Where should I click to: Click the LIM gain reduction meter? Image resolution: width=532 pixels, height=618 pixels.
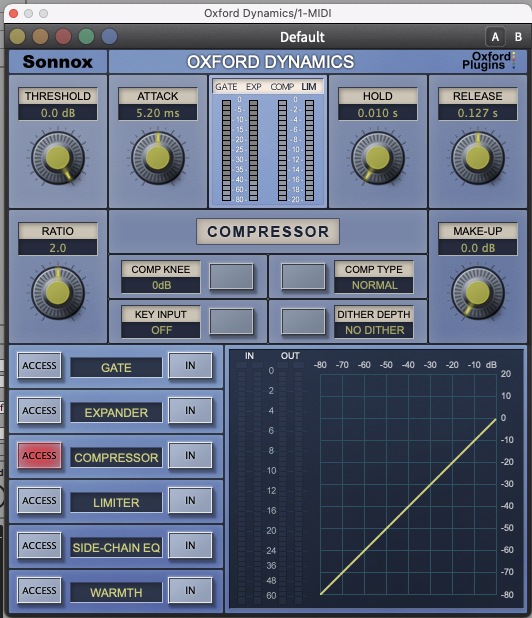click(x=309, y=151)
